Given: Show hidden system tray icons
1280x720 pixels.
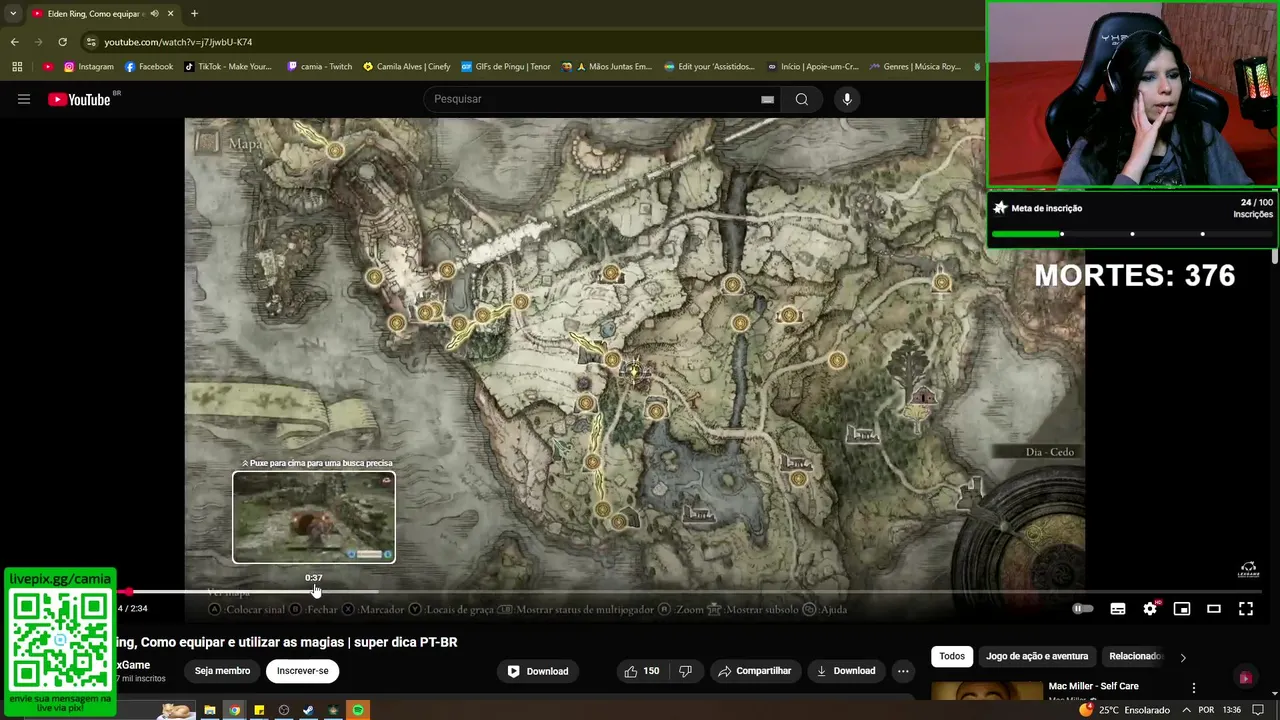Looking at the screenshot, I should click(1186, 710).
